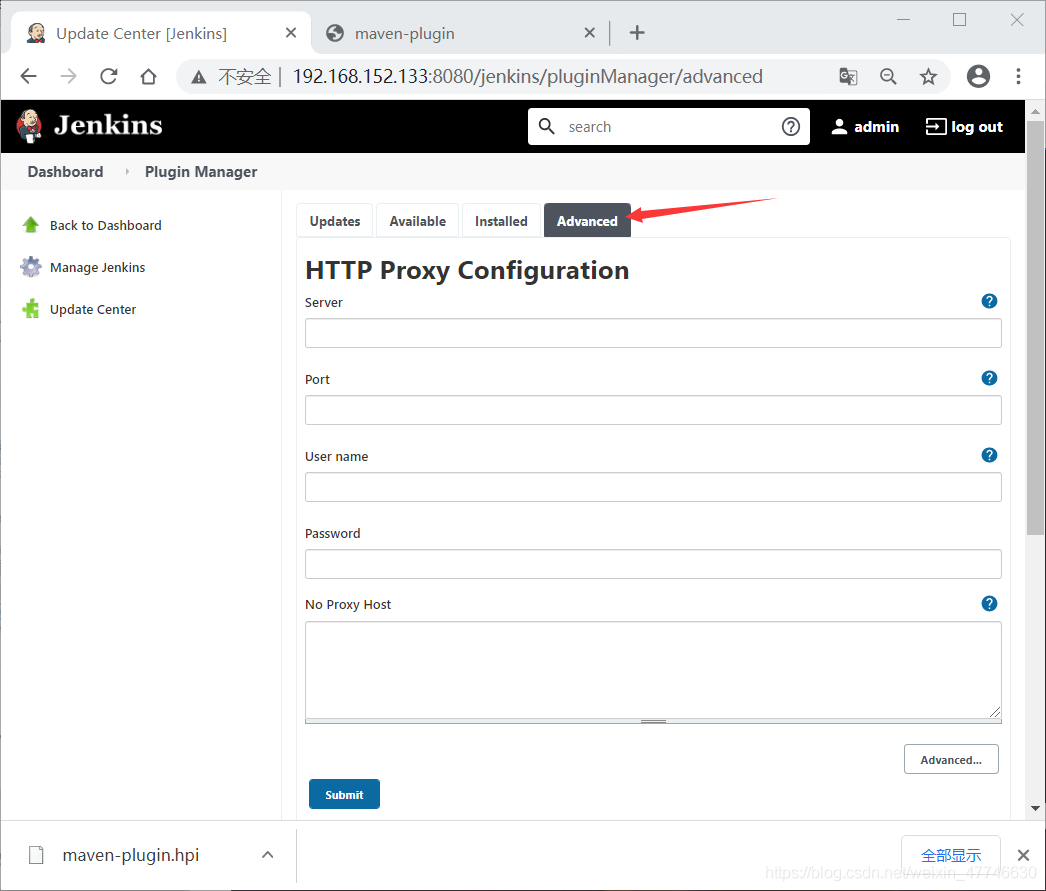1046x891 pixels.
Task: Open the browser three-dot menu
Action: [x=1018, y=77]
